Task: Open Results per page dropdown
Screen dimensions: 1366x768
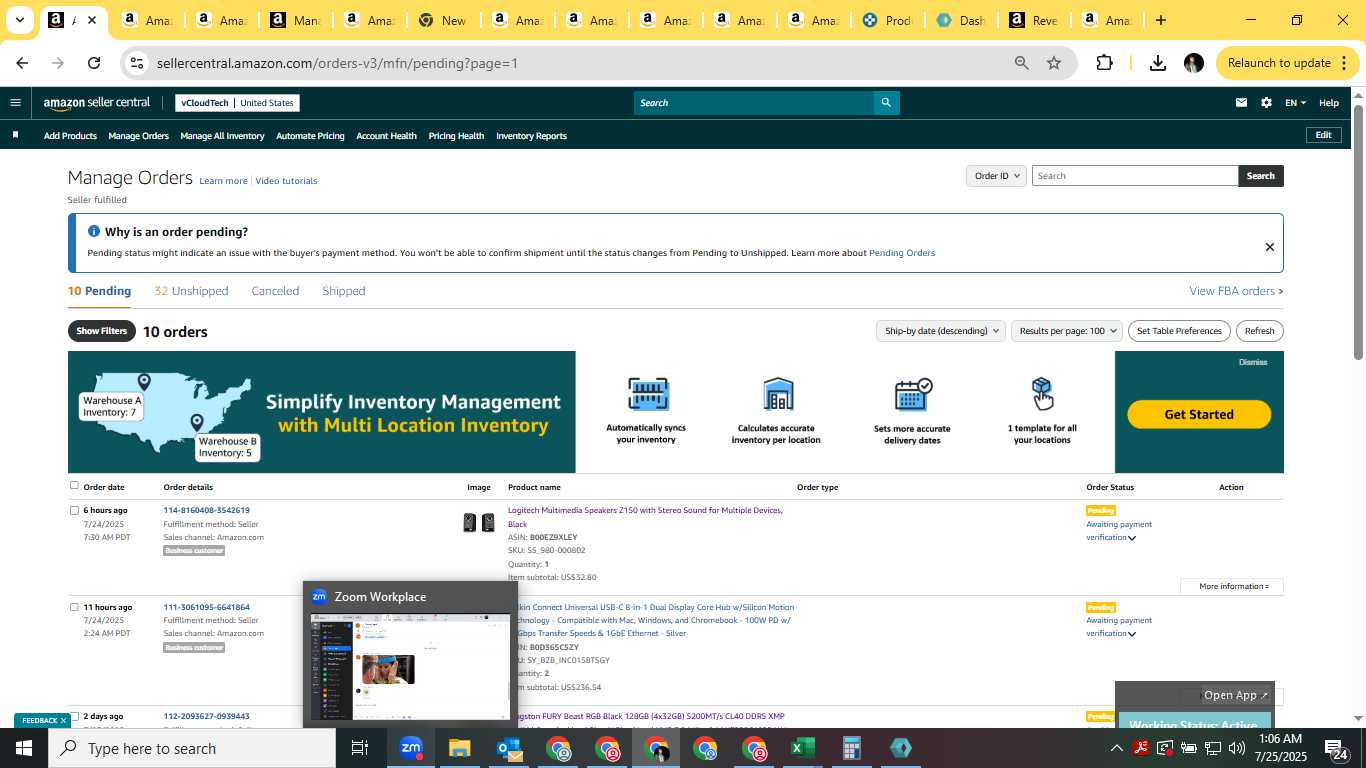Action: (x=1067, y=331)
